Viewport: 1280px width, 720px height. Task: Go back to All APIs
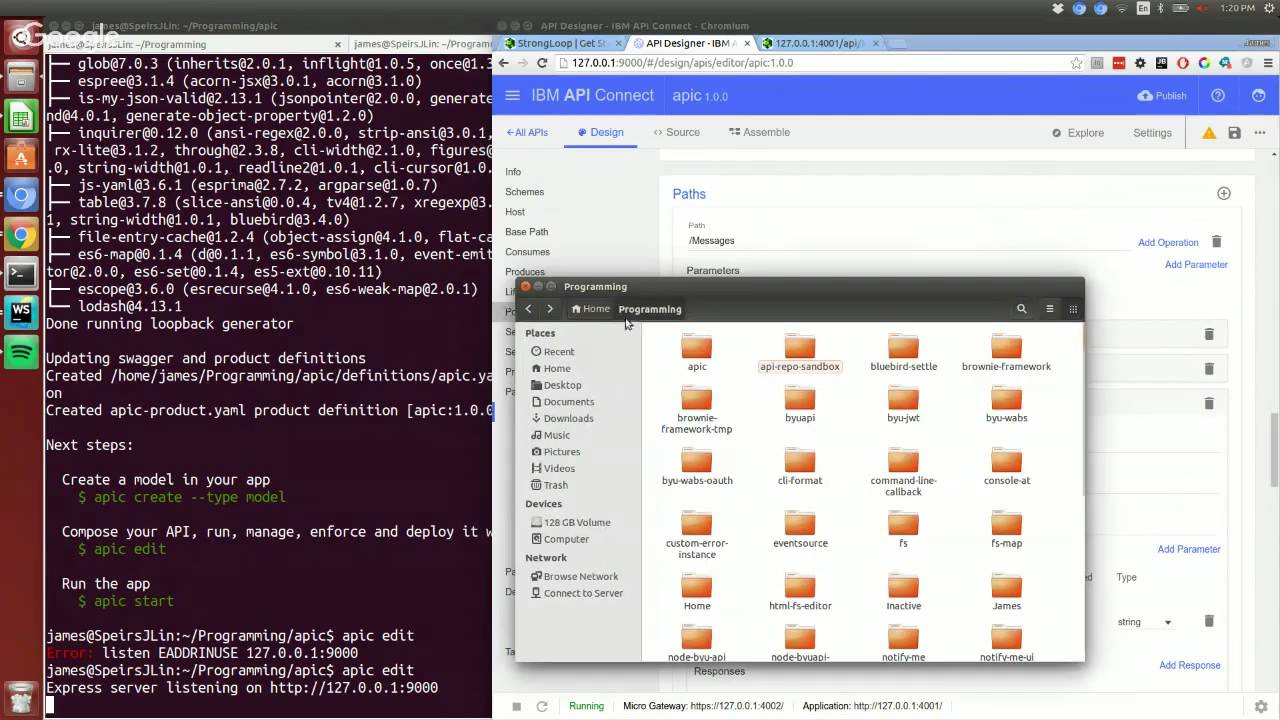527,133
